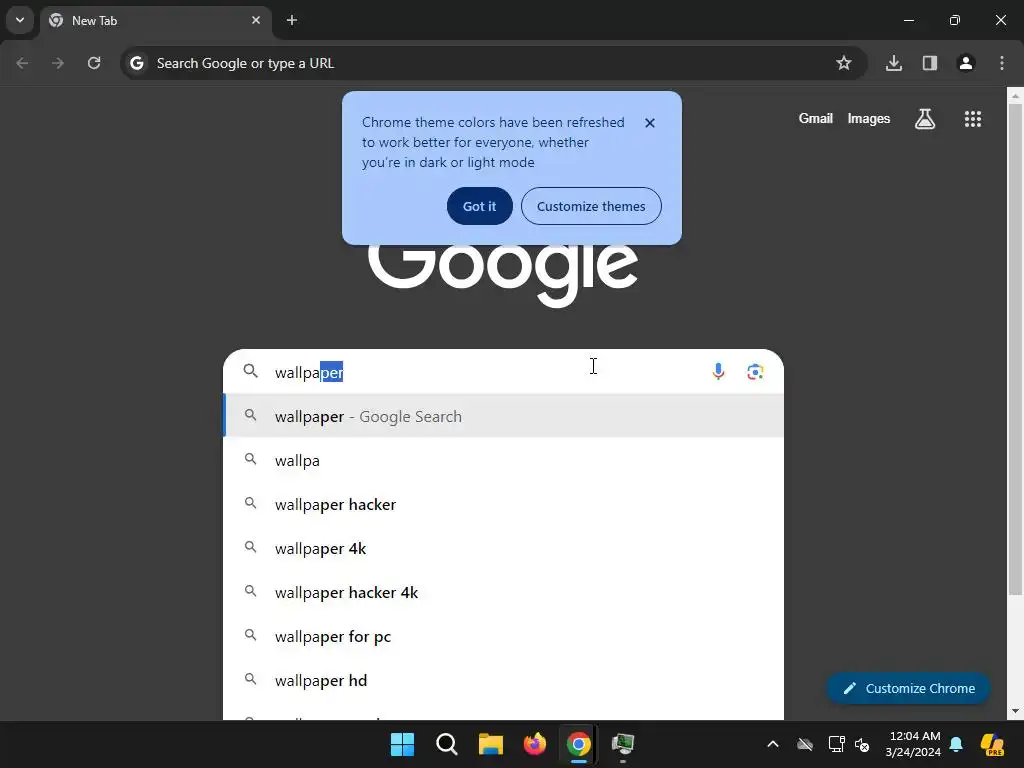The height and width of the screenshot is (768, 1024).
Task: Click the forward navigation arrow
Action: (x=58, y=63)
